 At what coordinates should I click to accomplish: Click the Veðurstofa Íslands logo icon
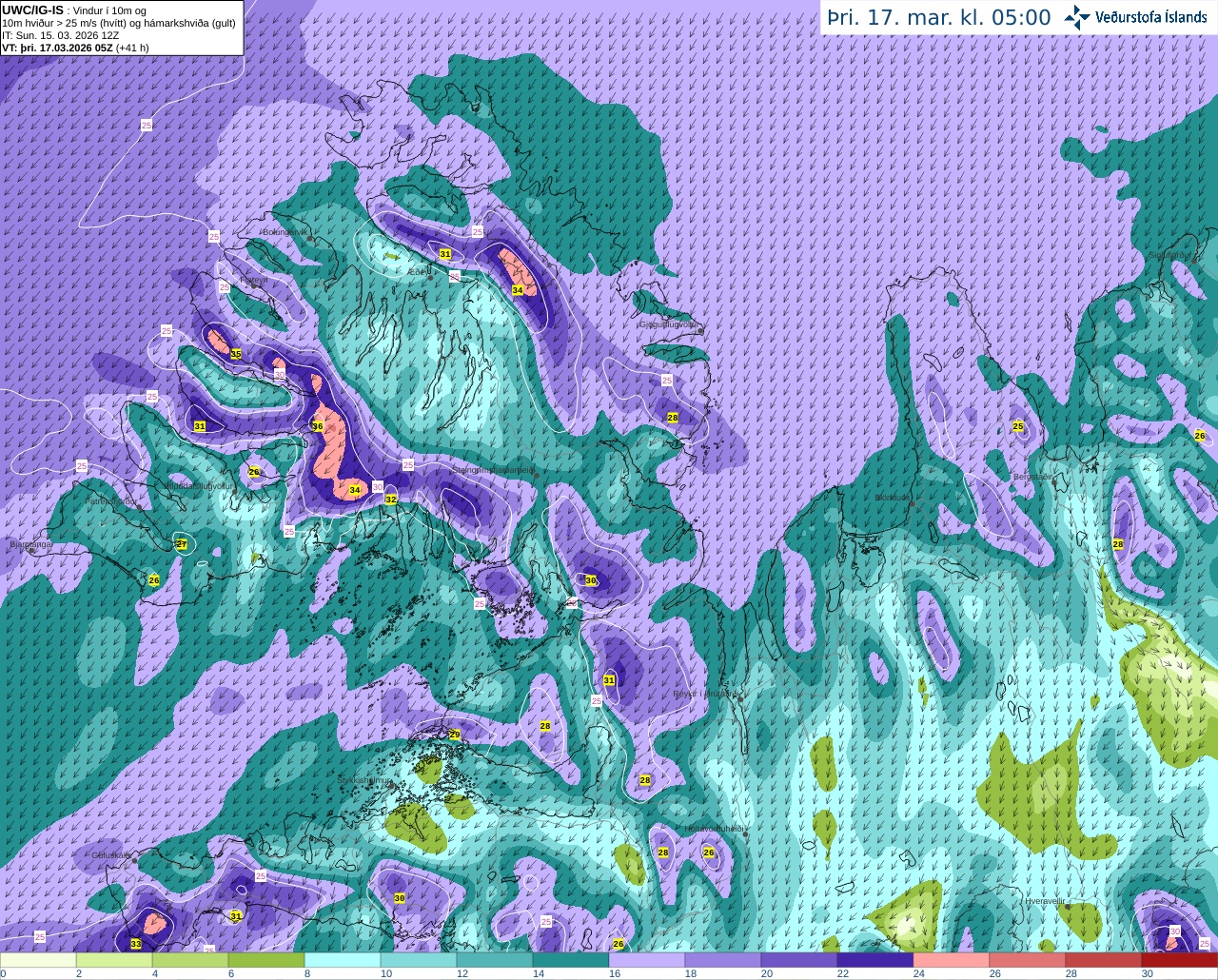coord(1076,17)
